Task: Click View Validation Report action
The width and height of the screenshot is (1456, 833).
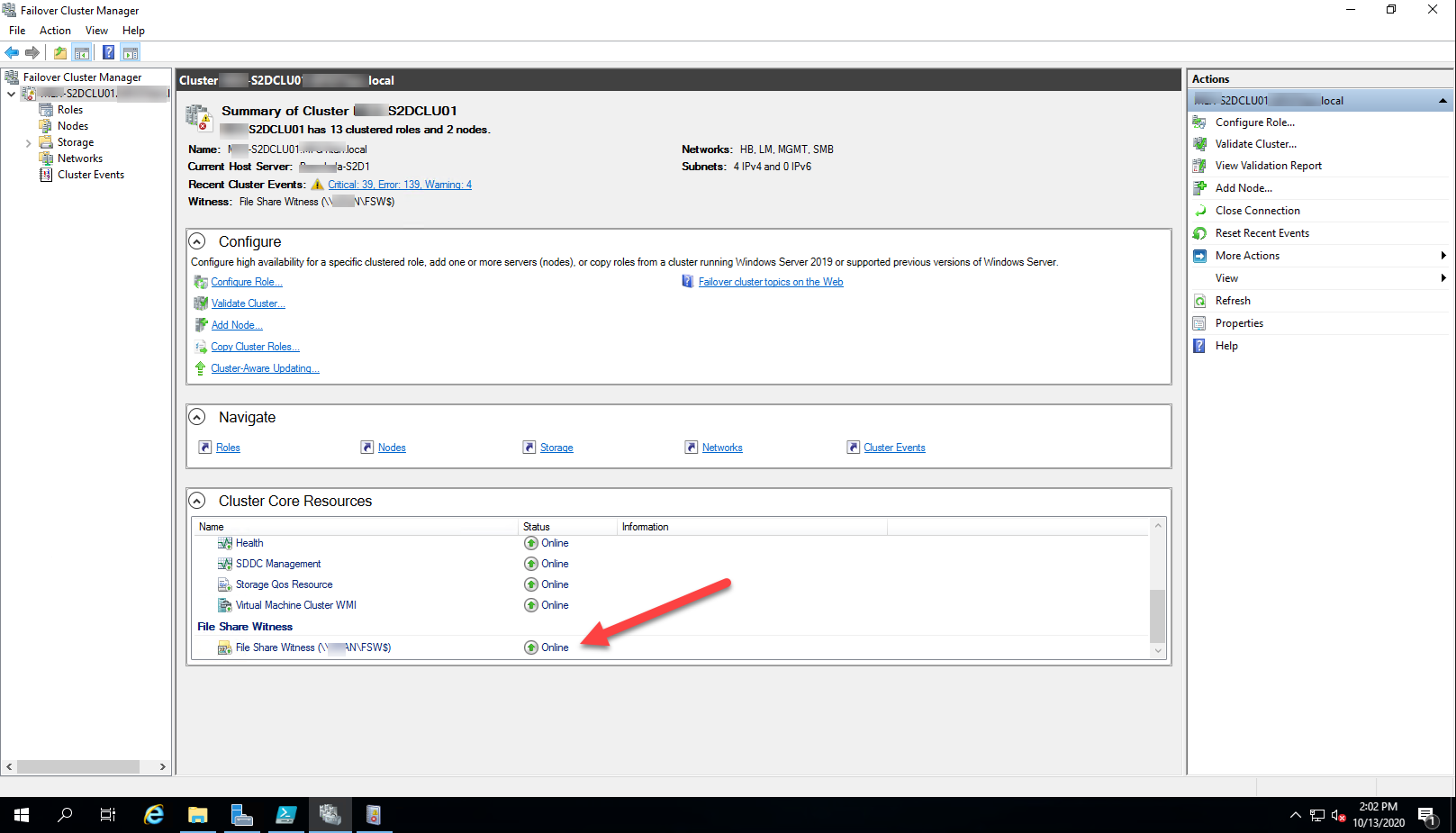Action: point(1269,166)
